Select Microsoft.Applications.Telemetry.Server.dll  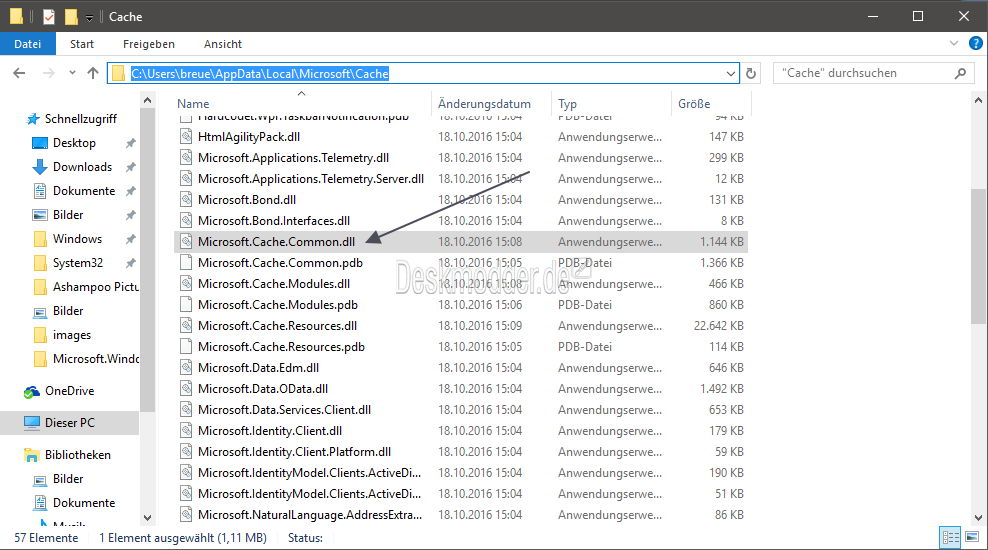(311, 179)
